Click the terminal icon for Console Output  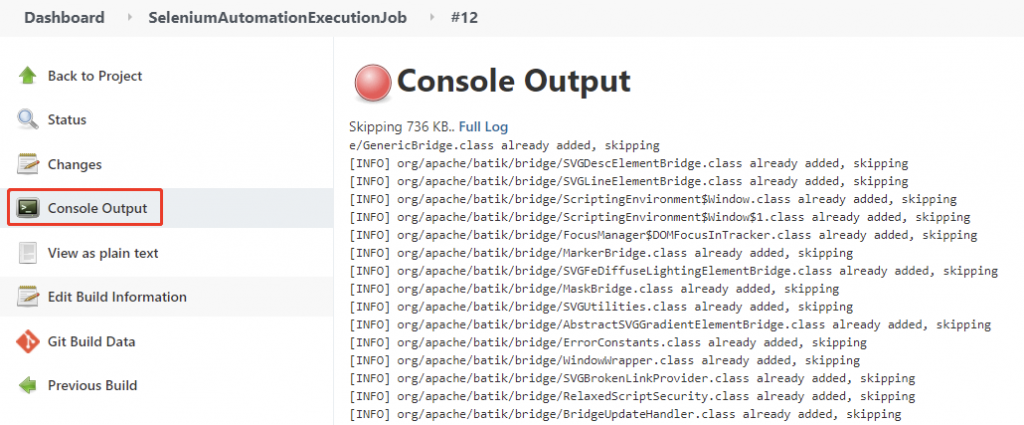[x=29, y=208]
